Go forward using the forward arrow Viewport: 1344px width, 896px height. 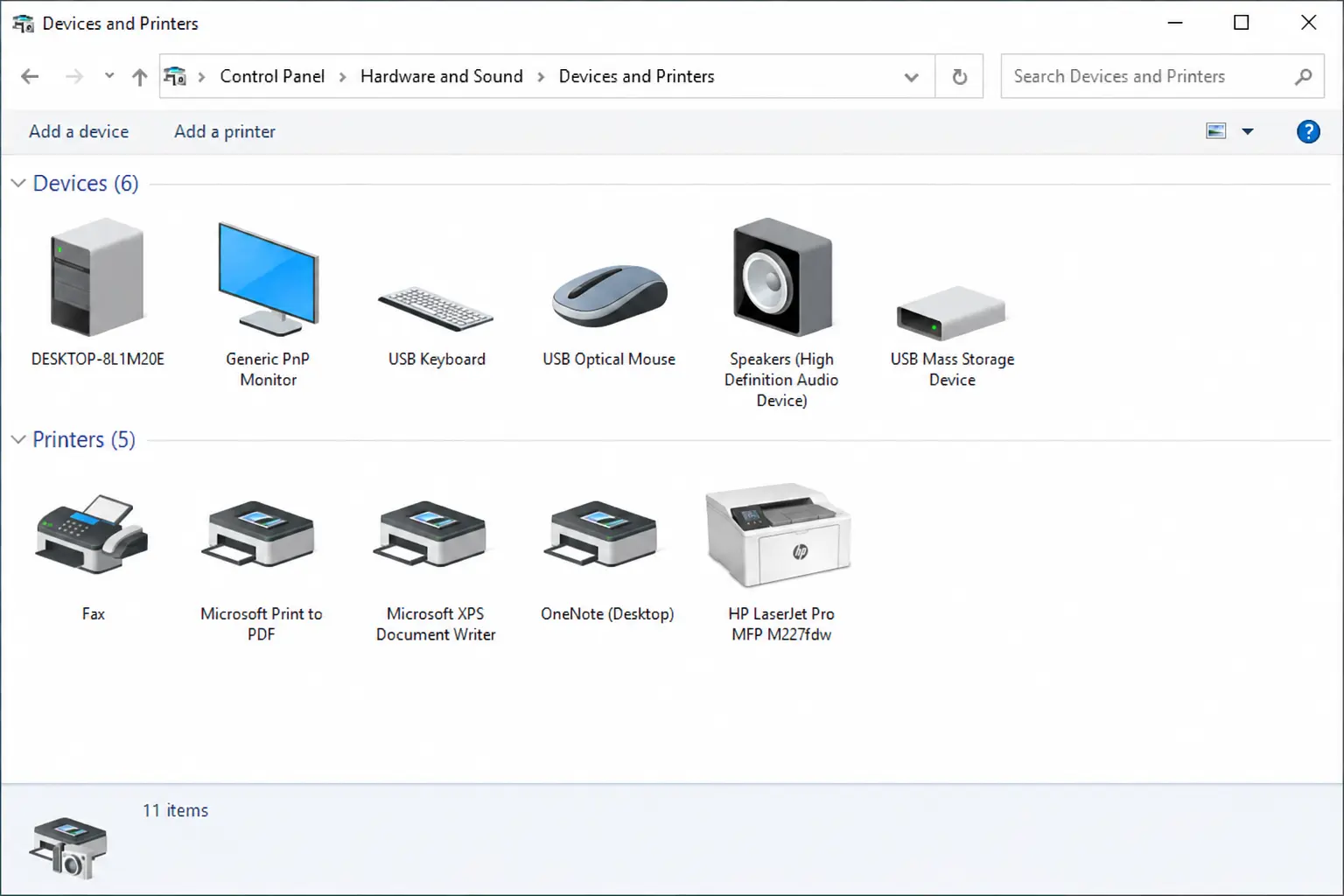click(74, 77)
